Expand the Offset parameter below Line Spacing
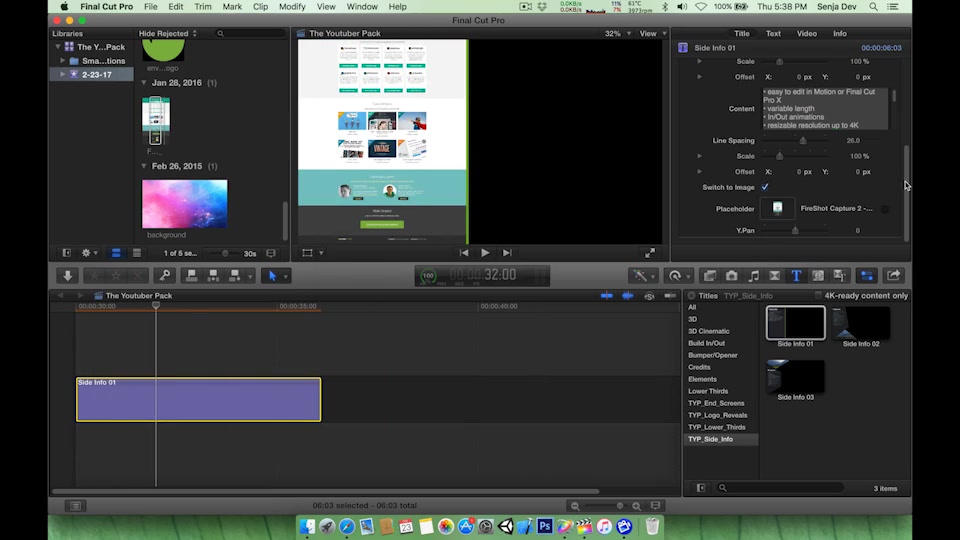 (x=699, y=172)
